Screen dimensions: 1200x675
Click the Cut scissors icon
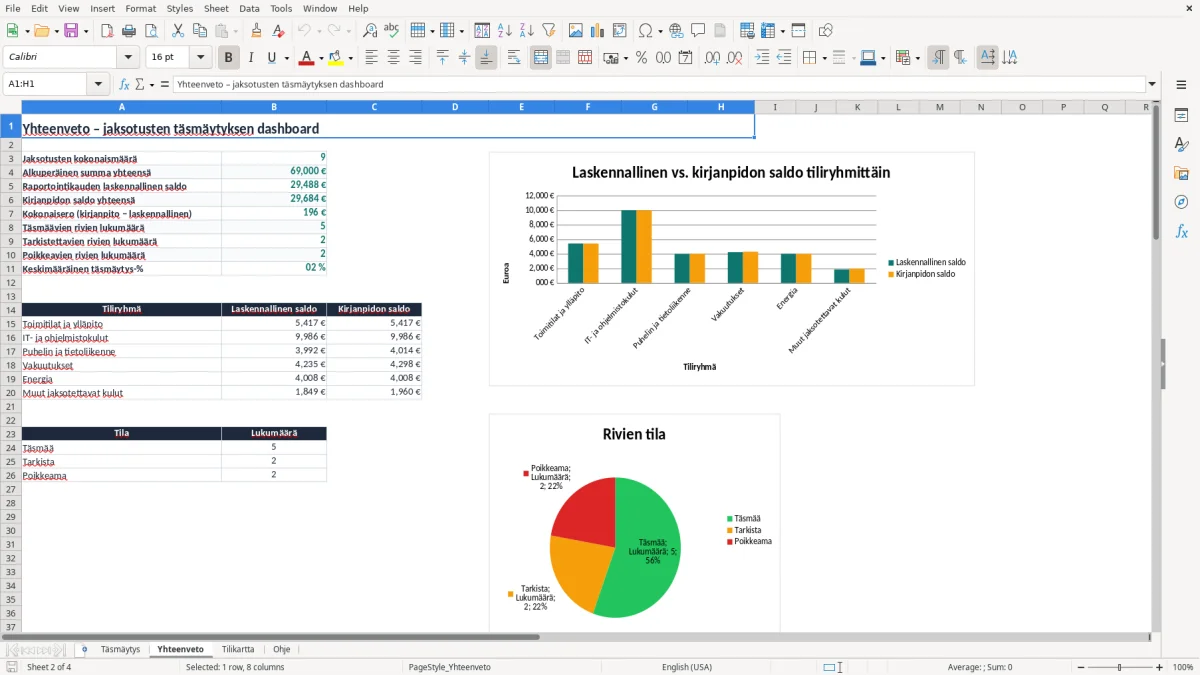tap(178, 31)
